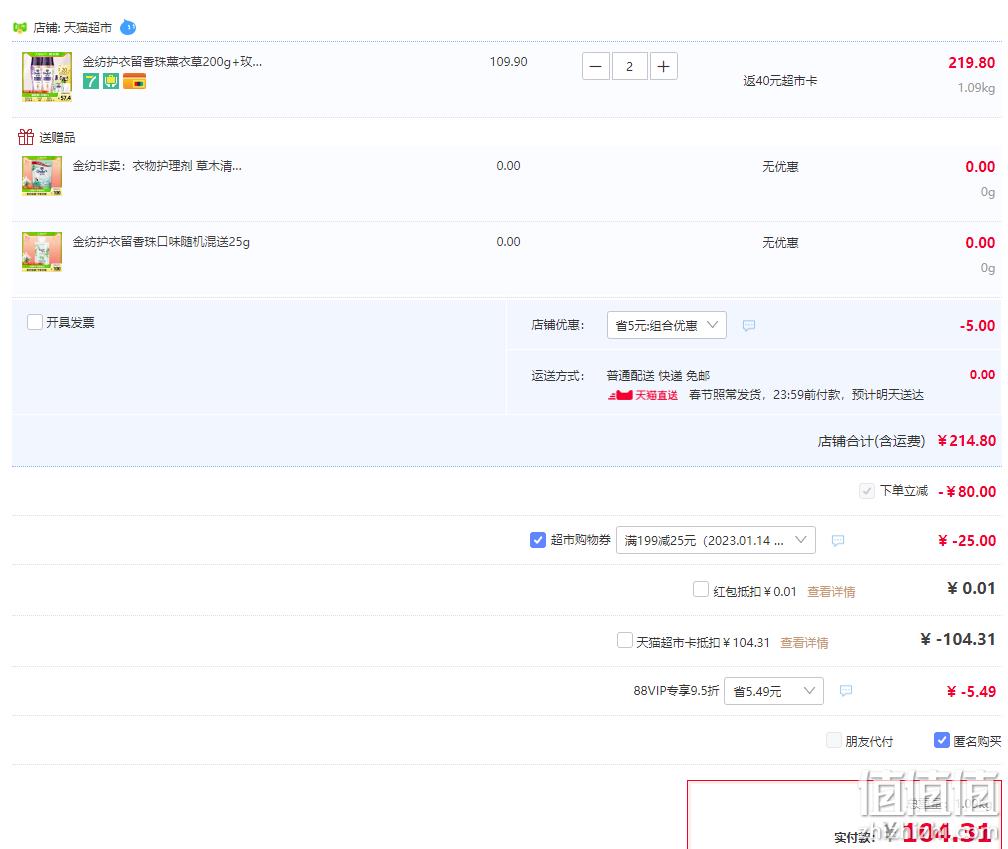Open the comment bubble icon beside 店铺优惠 dropdown
Screen dimensions: 1008x849
[748, 325]
